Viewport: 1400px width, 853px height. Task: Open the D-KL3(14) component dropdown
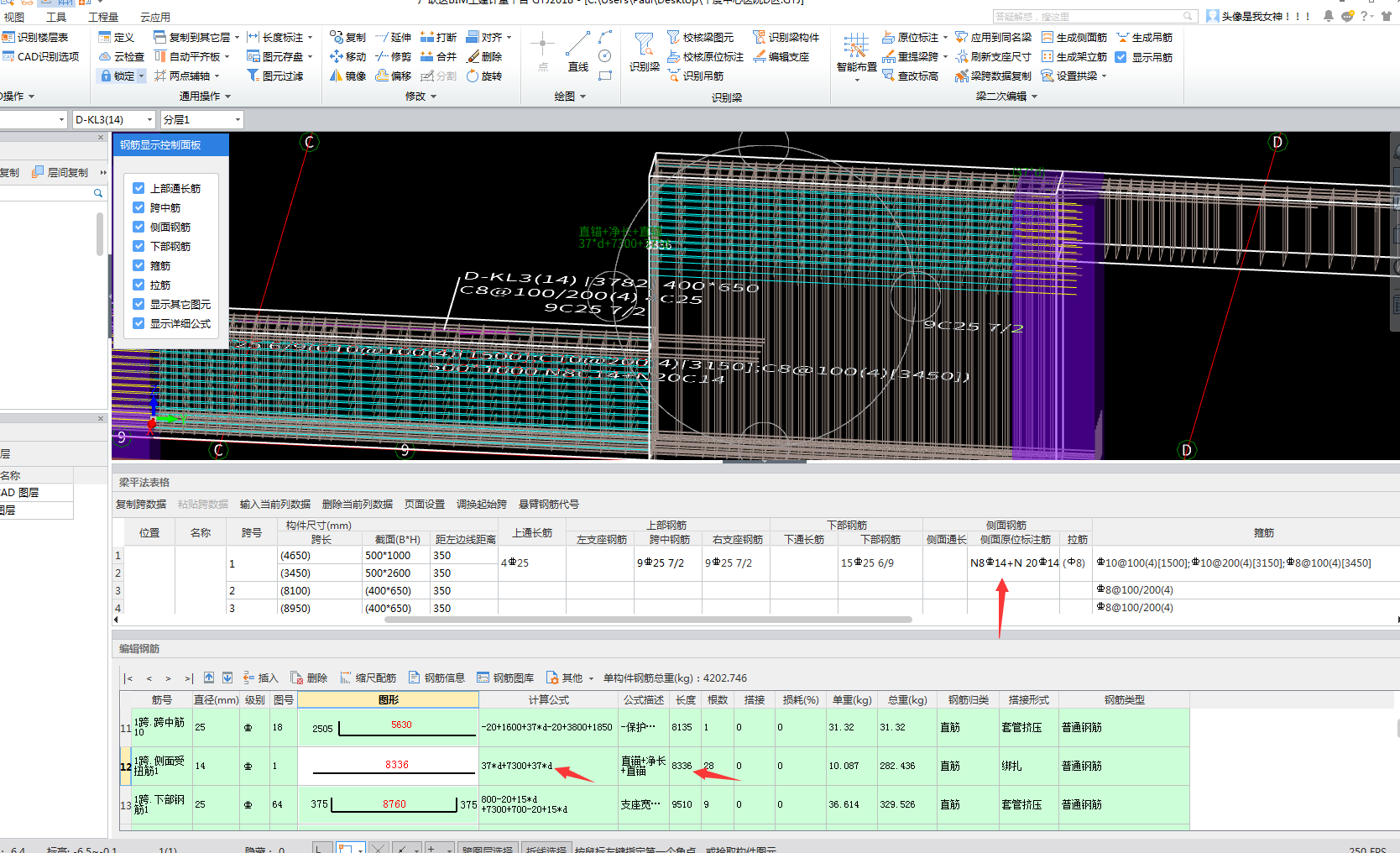(150, 120)
